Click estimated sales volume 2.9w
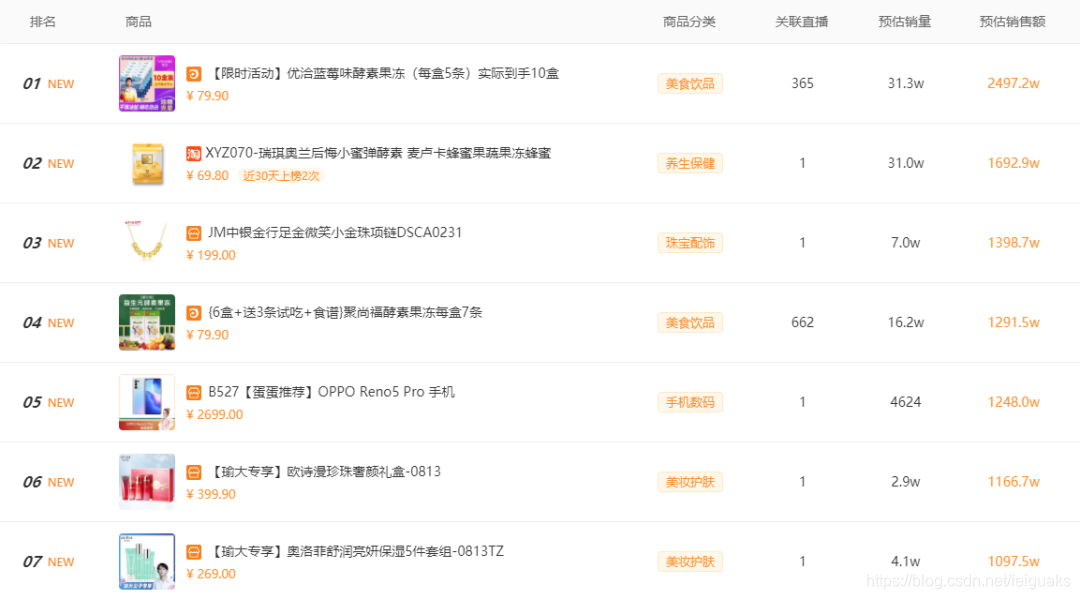Image resolution: width=1080 pixels, height=599 pixels. tap(906, 482)
